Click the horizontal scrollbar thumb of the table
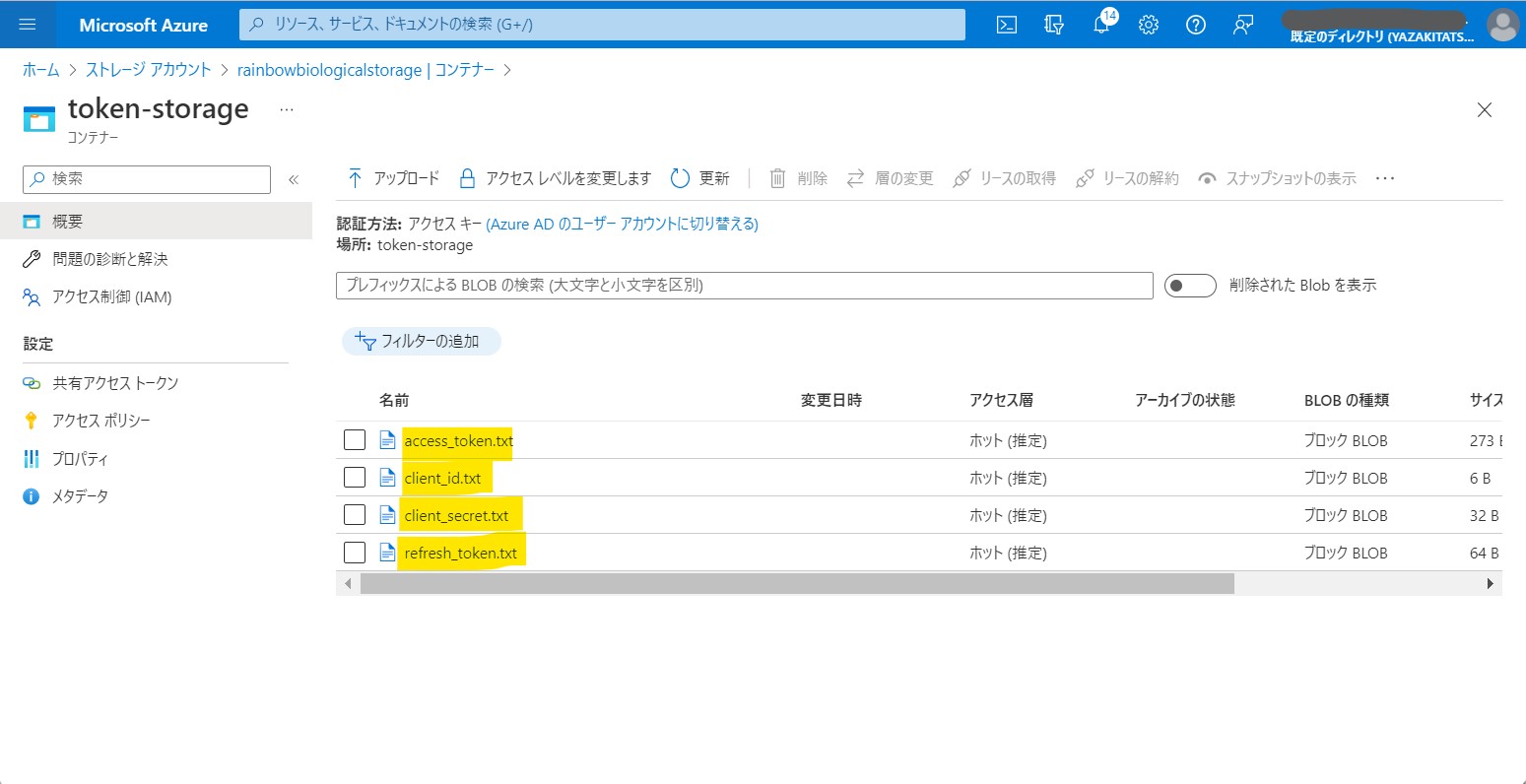 (797, 583)
